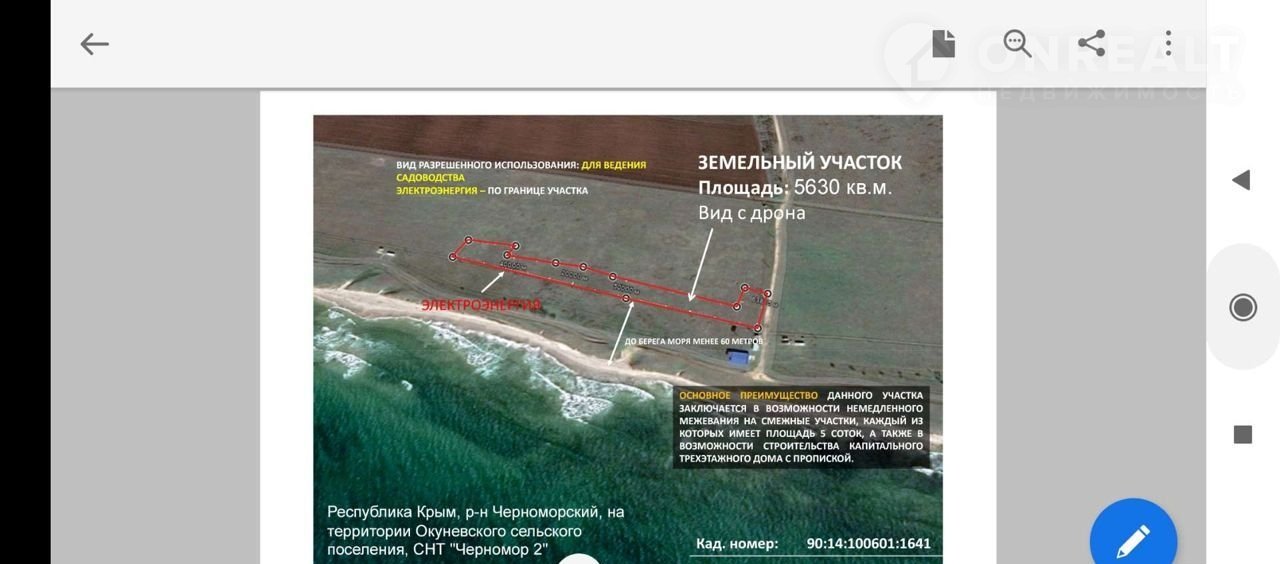Share the document via the share icon
This screenshot has height=564, width=1280.
1091,44
